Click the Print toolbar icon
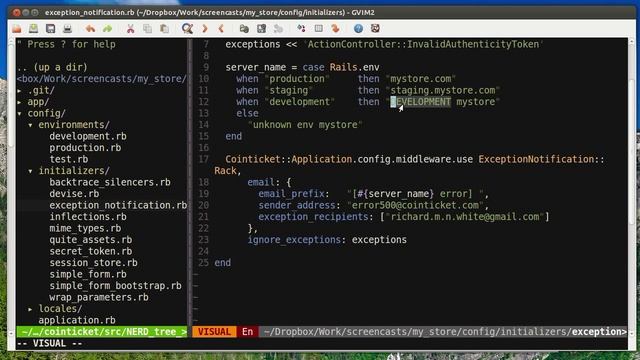This screenshot has width=640, height=360. [67, 28]
